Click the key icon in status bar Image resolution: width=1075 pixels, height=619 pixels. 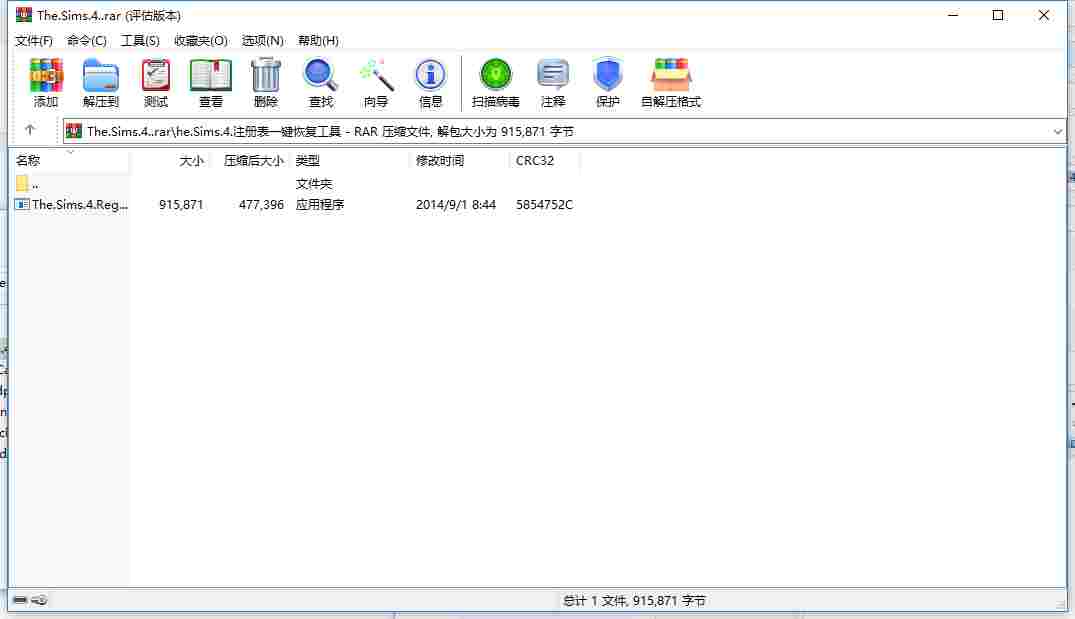tap(39, 600)
